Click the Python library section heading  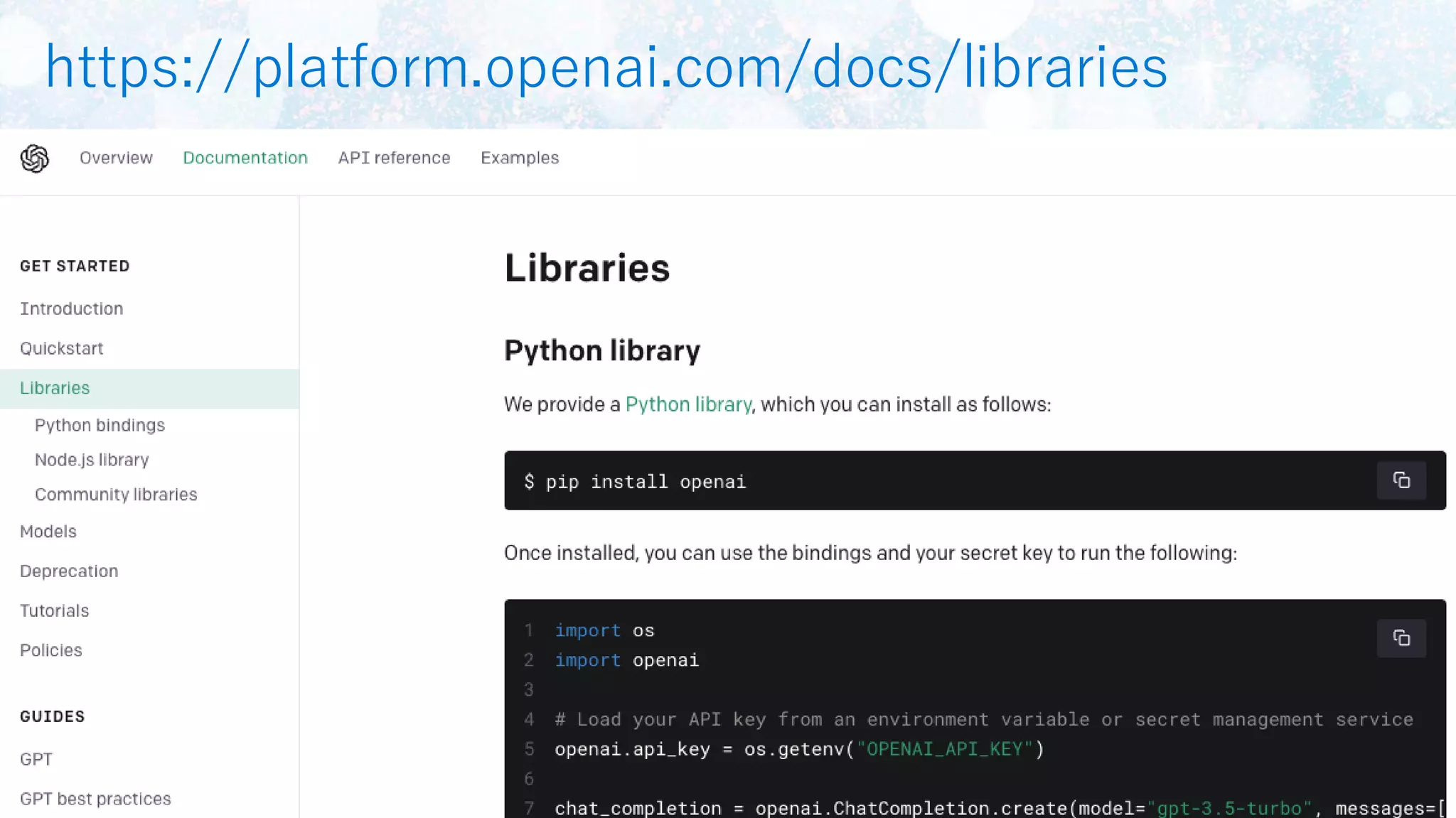tap(602, 351)
